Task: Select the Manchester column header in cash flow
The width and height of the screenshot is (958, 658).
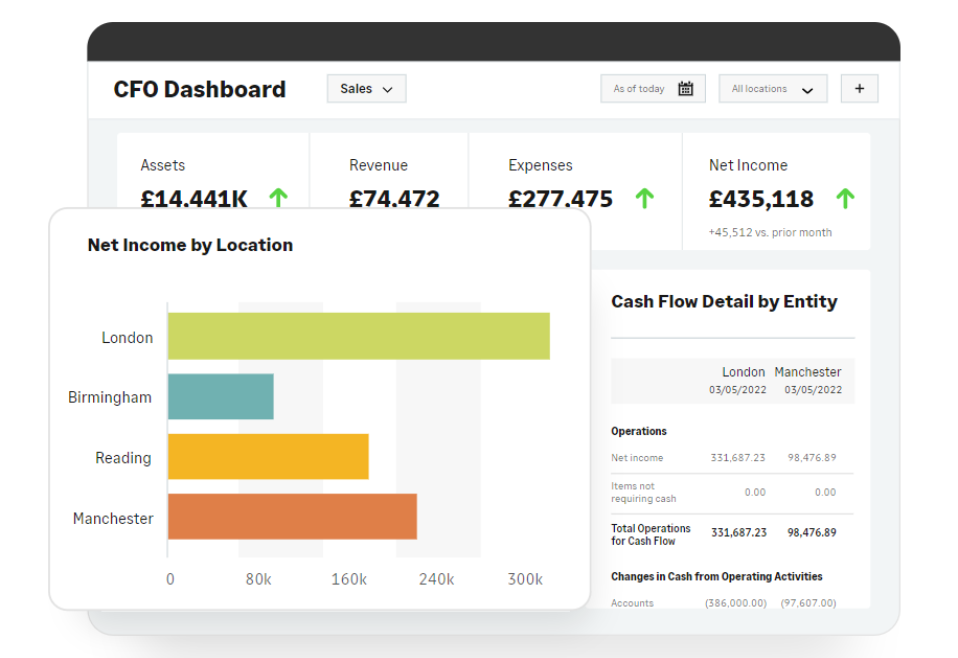Action: point(808,372)
